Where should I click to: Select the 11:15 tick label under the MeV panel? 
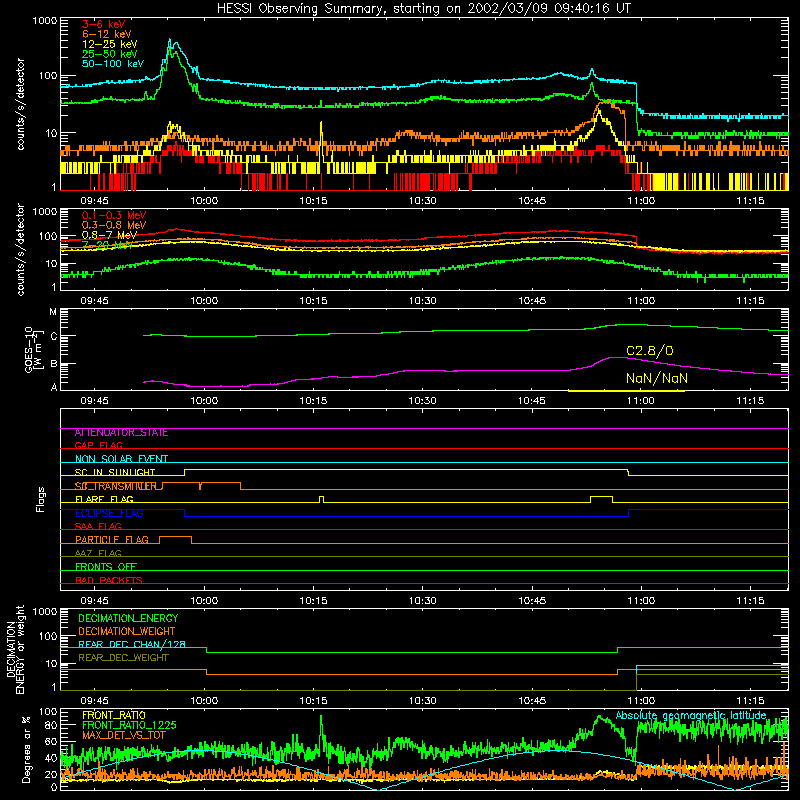click(x=751, y=301)
